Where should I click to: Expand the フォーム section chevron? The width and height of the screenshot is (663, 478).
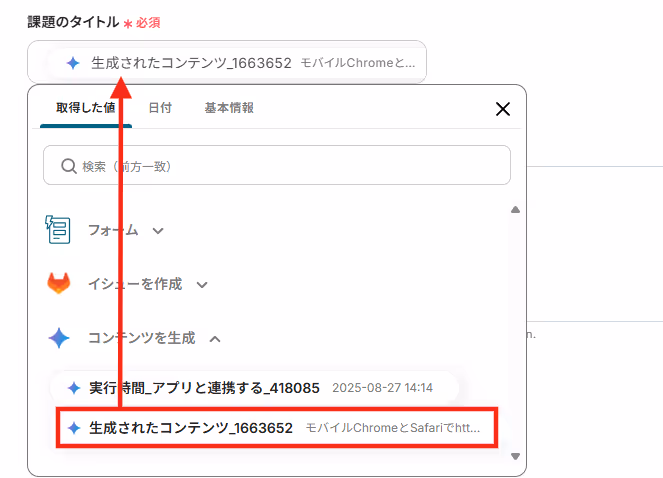pos(158,231)
